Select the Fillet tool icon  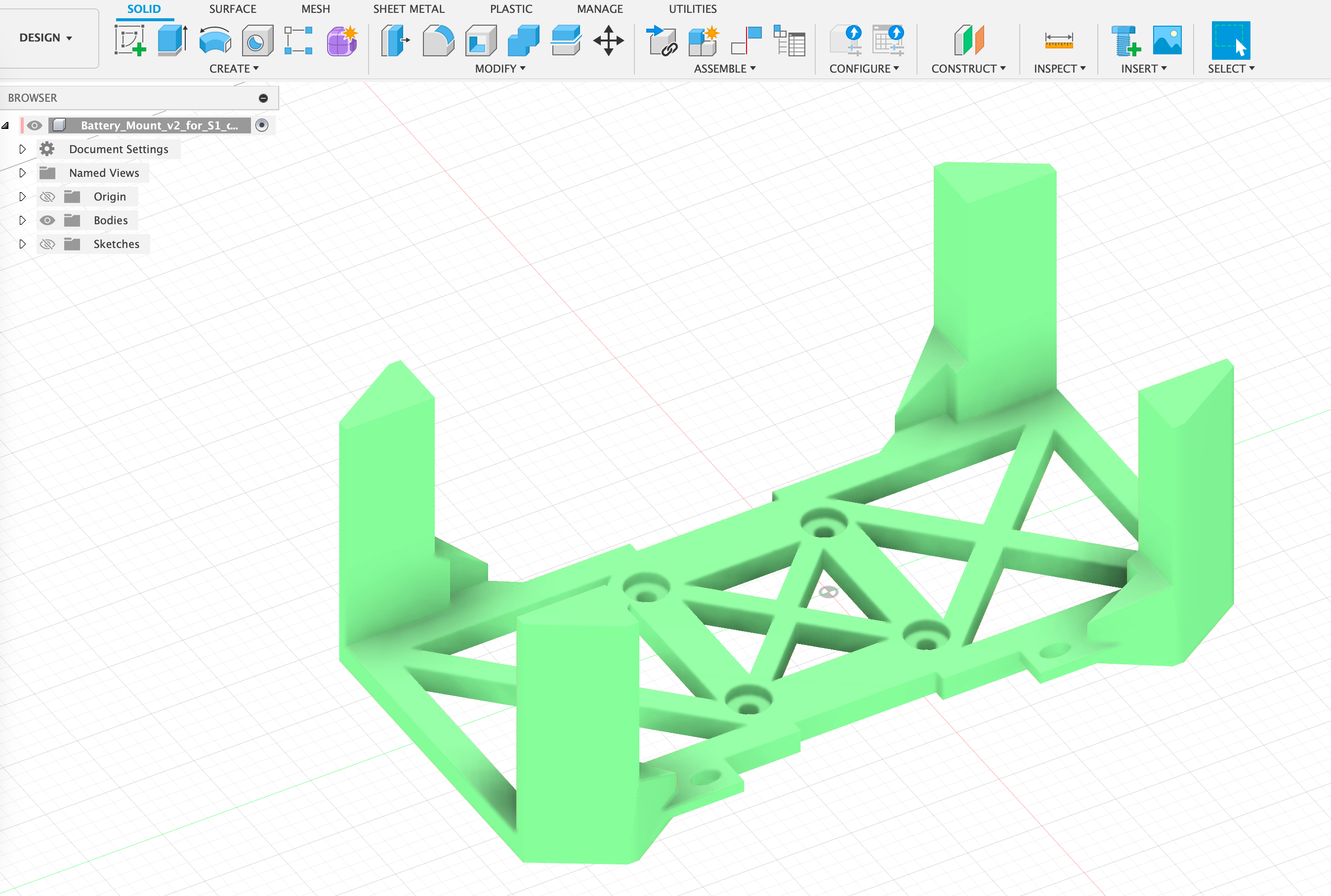(438, 40)
